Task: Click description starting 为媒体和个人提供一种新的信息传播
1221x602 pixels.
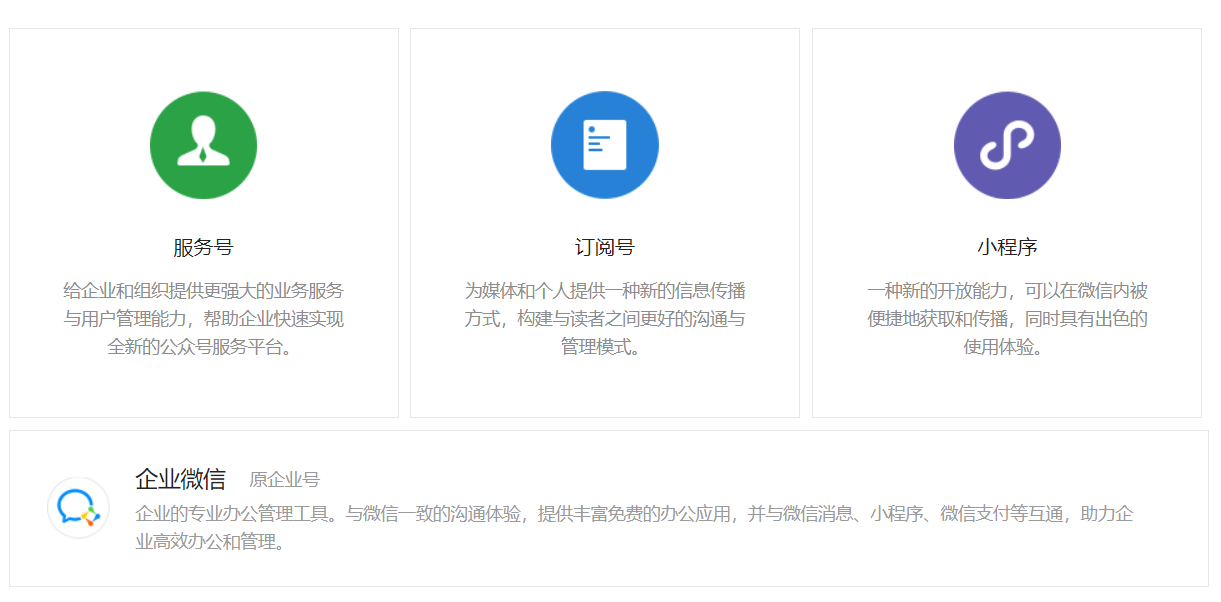Action: tap(605, 319)
